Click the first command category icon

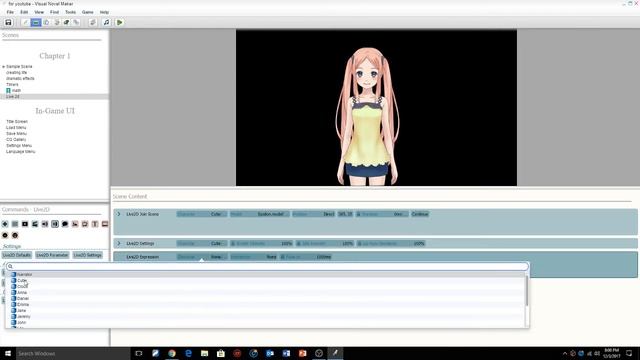[5, 224]
